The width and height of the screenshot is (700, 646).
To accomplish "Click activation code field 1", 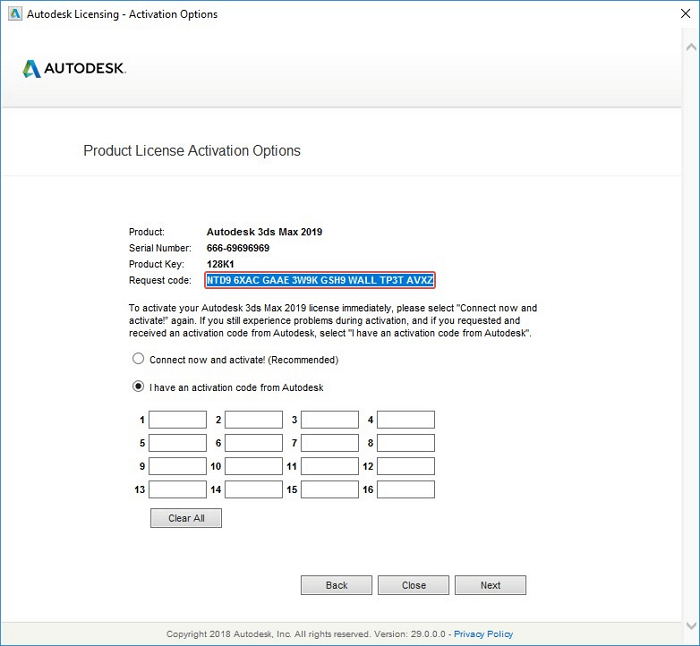I will [x=178, y=420].
